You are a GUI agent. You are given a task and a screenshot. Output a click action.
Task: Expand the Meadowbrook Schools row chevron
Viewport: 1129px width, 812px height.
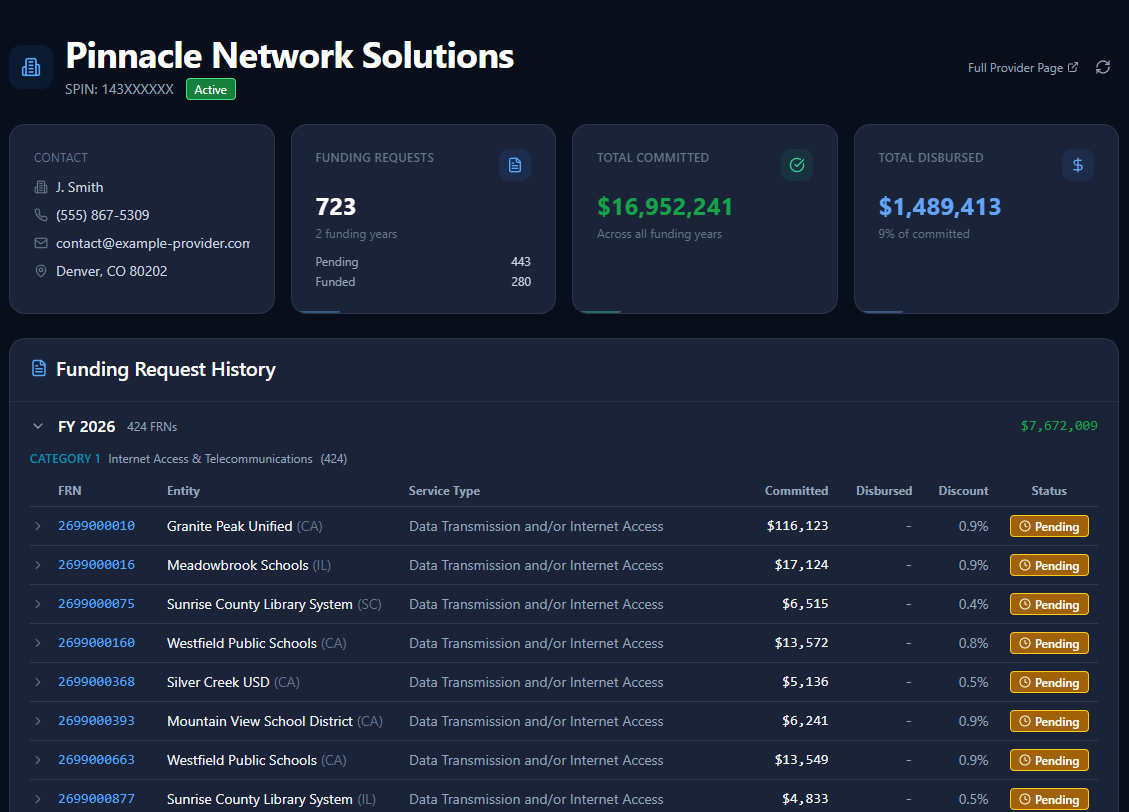(x=38, y=565)
